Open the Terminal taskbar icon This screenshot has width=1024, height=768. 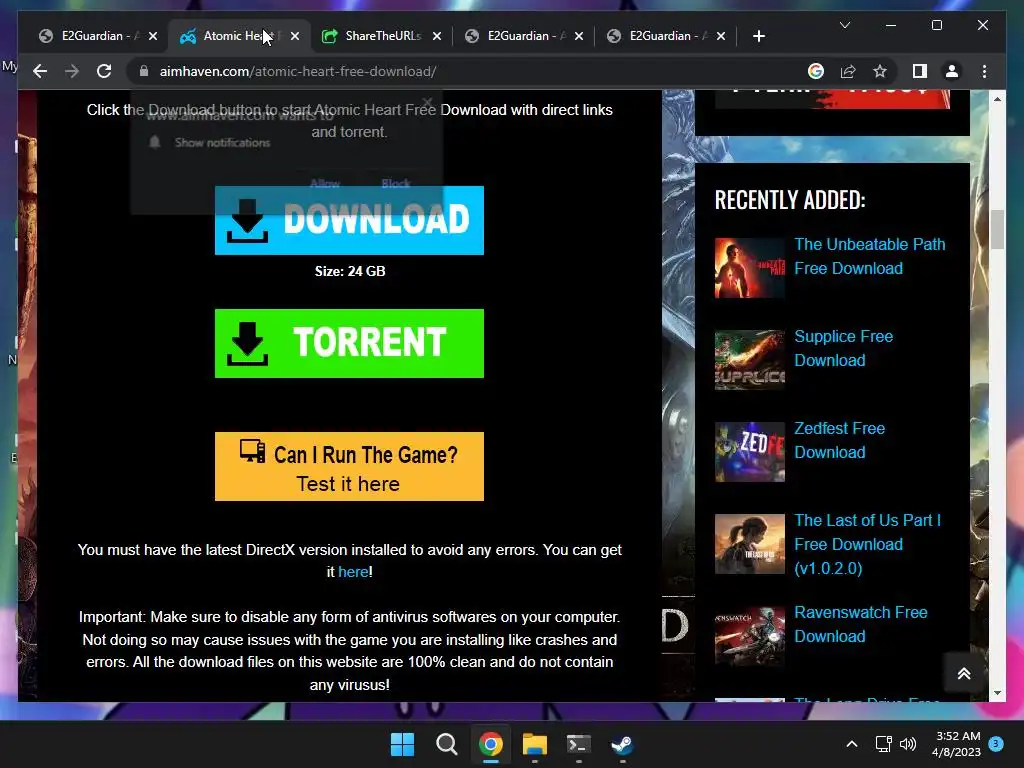579,744
